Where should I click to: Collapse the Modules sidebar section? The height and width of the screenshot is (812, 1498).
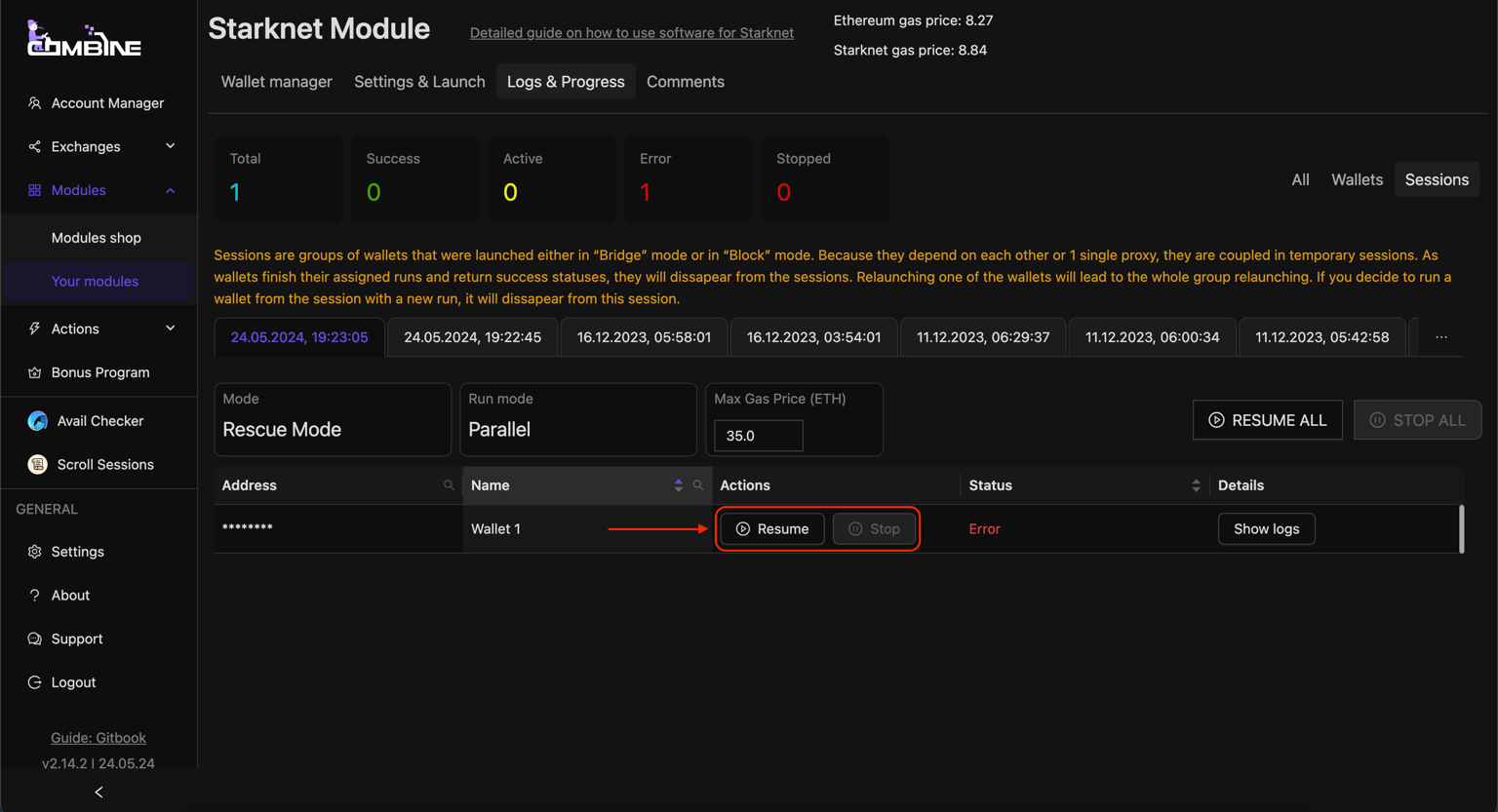[99, 190]
